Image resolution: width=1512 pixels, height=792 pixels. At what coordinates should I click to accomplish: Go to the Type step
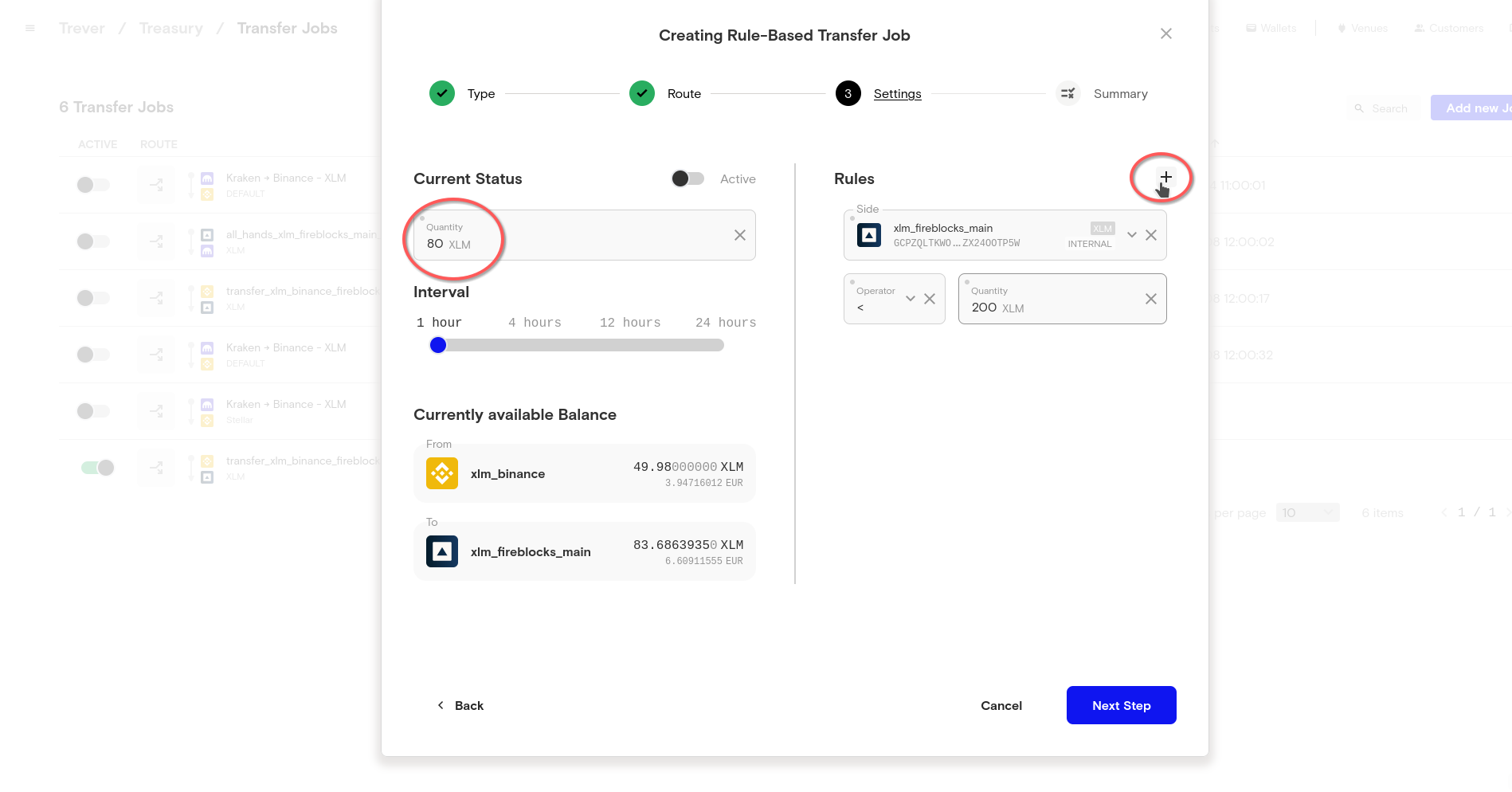[x=442, y=94]
